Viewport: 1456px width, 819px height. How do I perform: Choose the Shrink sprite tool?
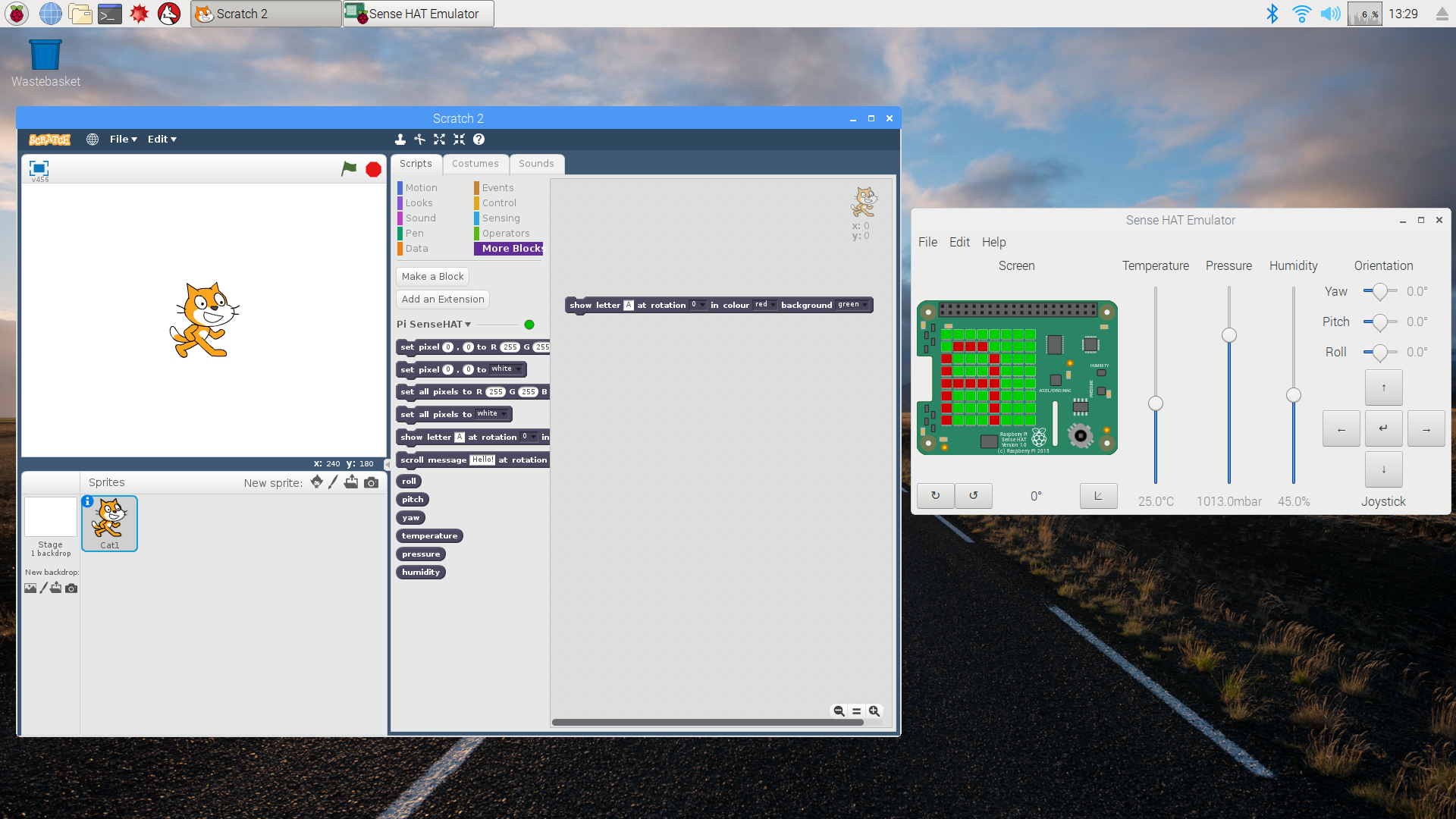pos(460,139)
